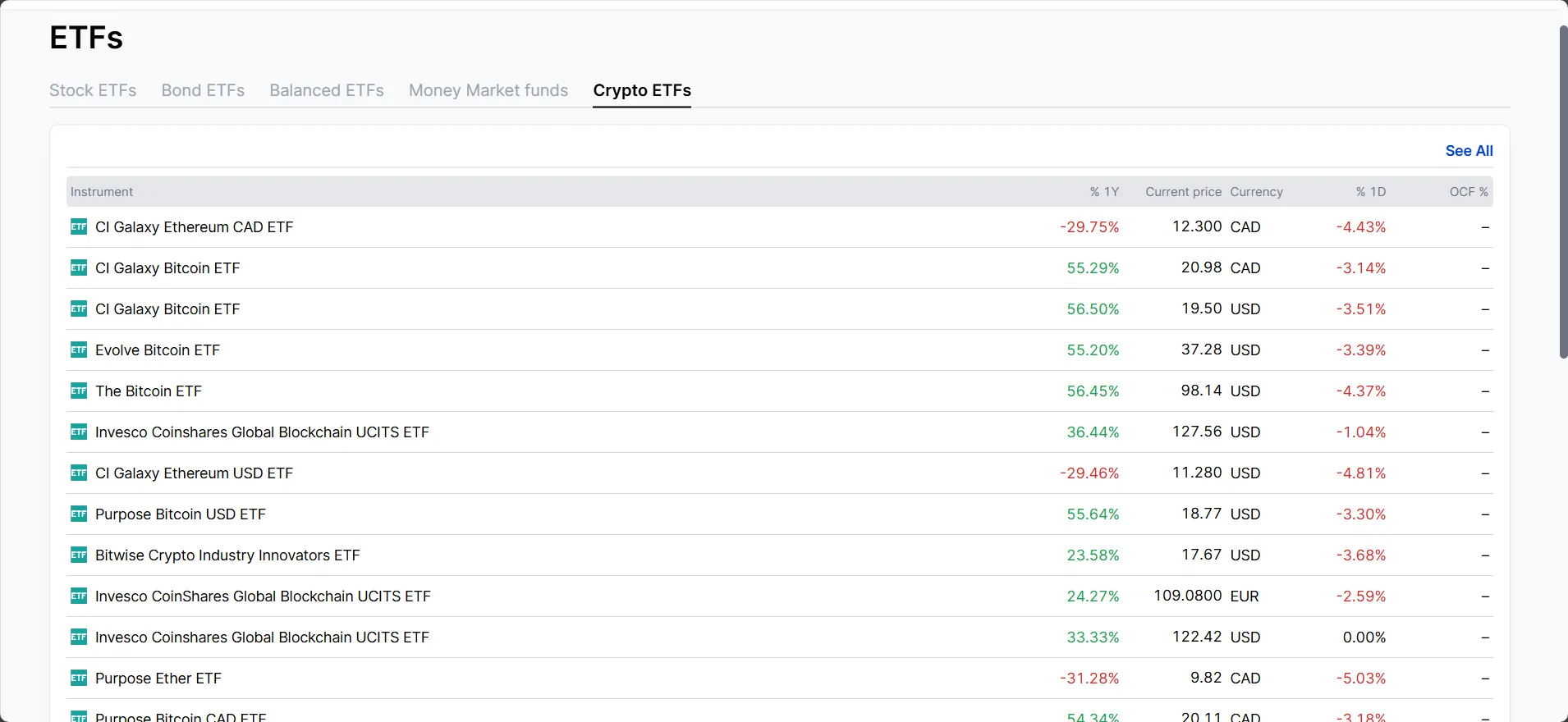Viewport: 1568px width, 722px height.
Task: Select the Crypto ETFs tab
Action: tap(642, 90)
